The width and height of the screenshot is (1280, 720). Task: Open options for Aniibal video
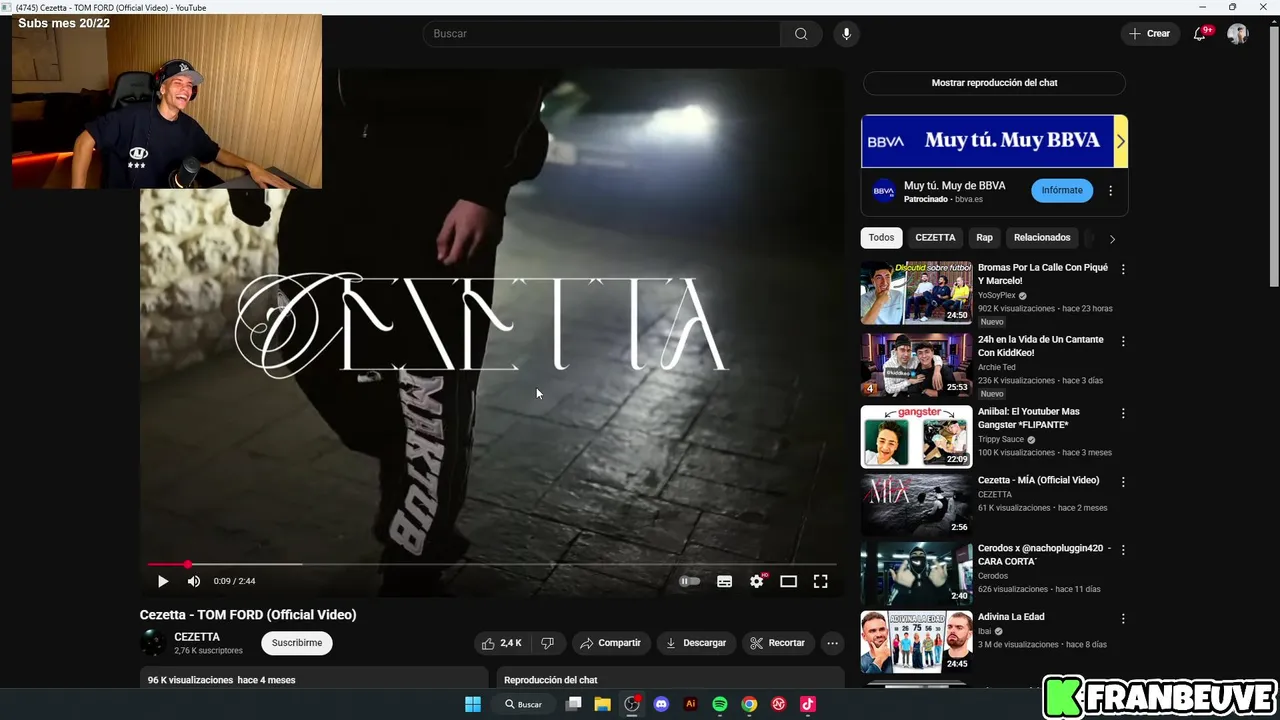point(1123,414)
